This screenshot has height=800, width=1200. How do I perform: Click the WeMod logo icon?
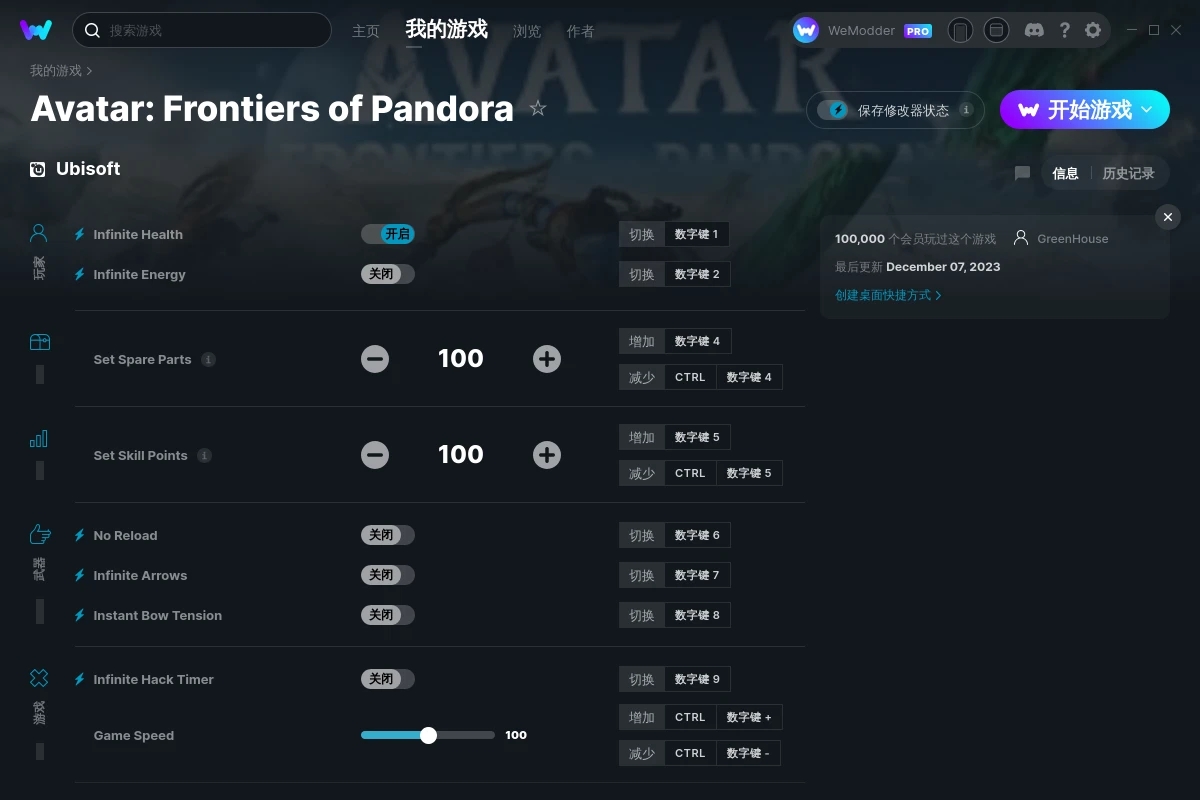click(x=36, y=30)
